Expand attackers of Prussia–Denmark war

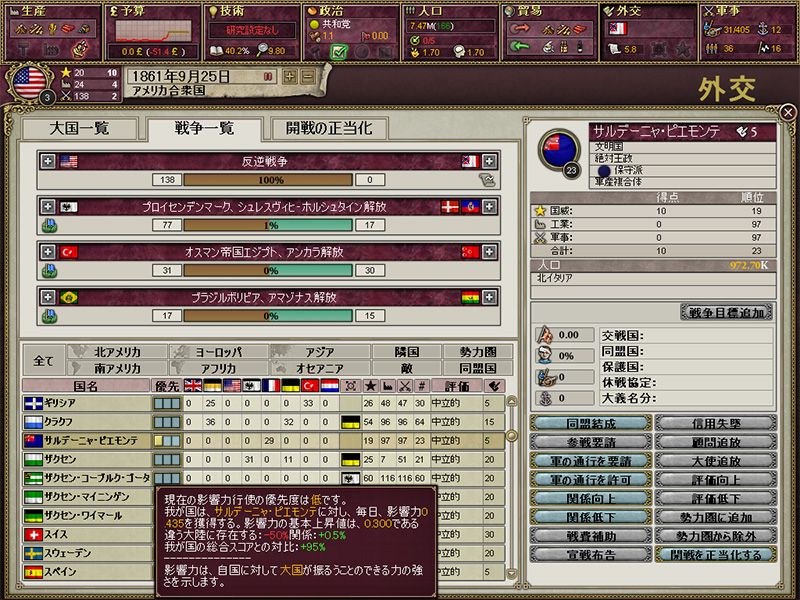pyautogui.click(x=47, y=206)
